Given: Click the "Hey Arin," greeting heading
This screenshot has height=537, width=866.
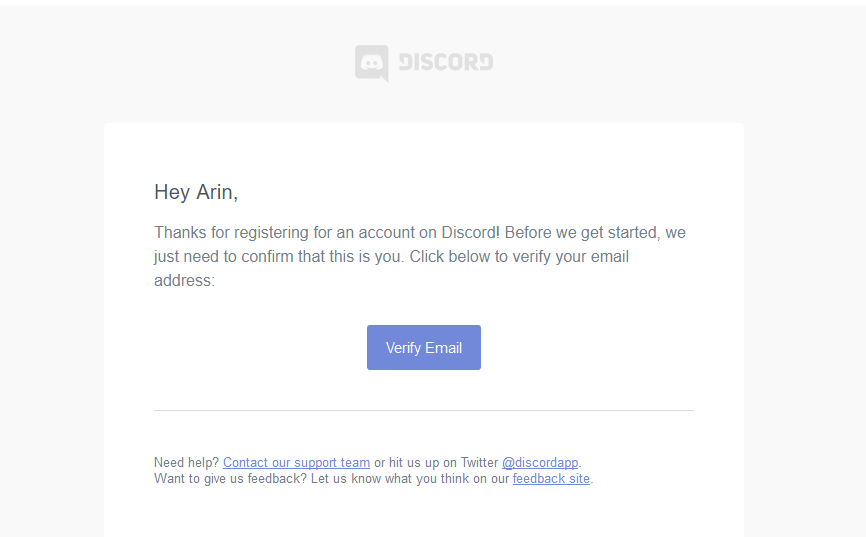Looking at the screenshot, I should coord(196,192).
